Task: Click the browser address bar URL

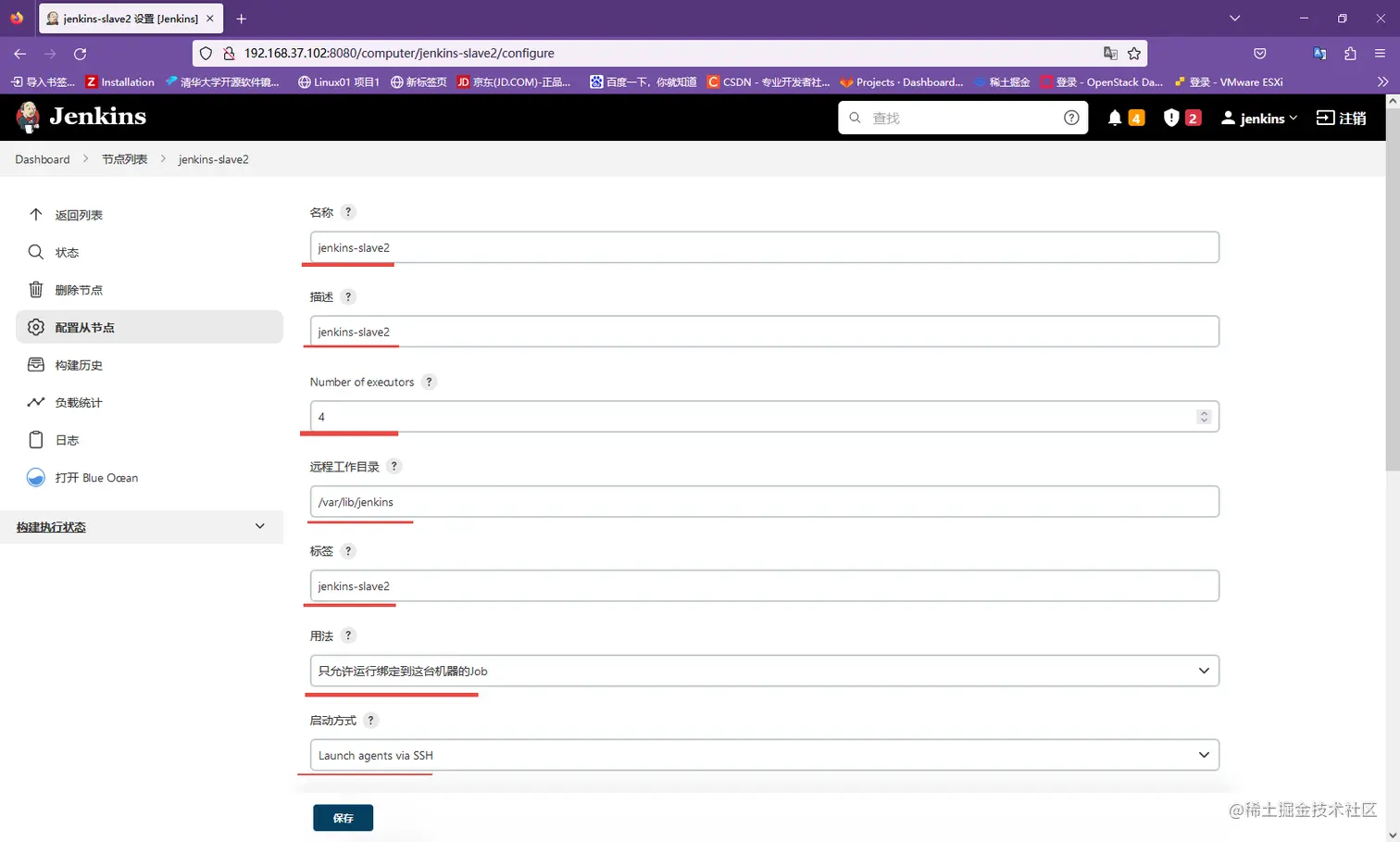Action: coord(399,54)
